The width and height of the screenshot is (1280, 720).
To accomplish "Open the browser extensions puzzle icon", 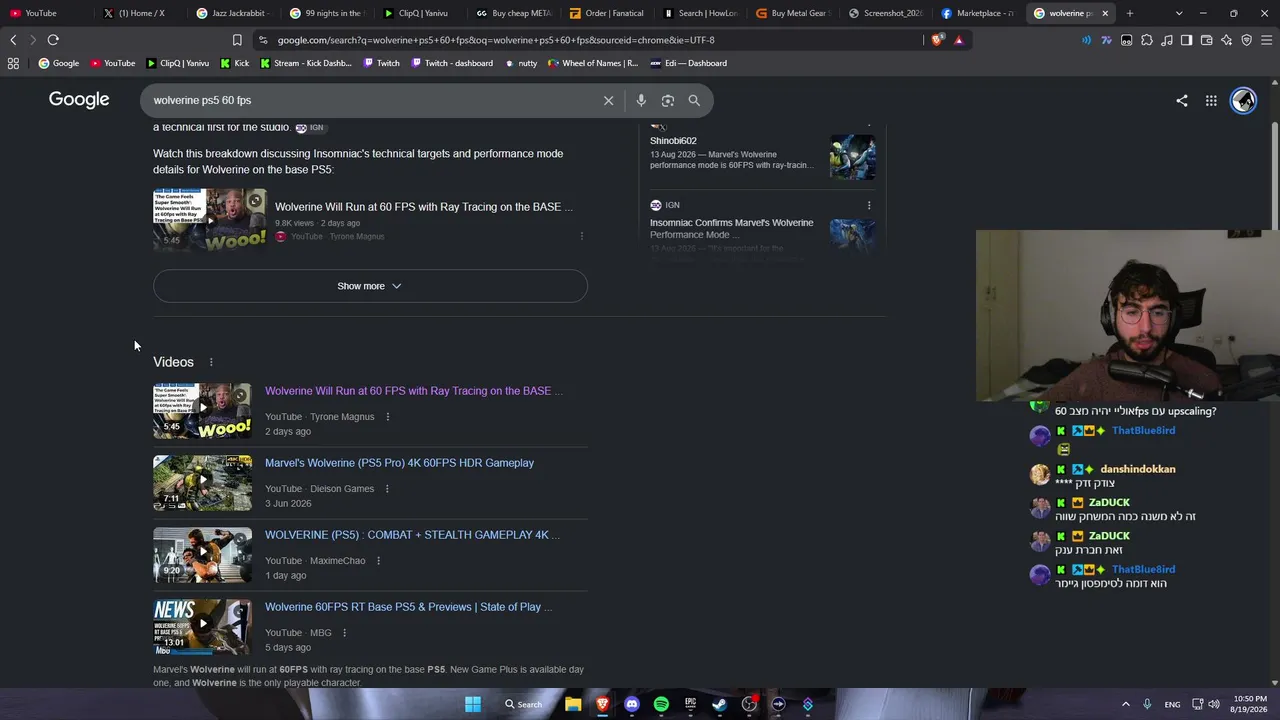I will point(1147,40).
